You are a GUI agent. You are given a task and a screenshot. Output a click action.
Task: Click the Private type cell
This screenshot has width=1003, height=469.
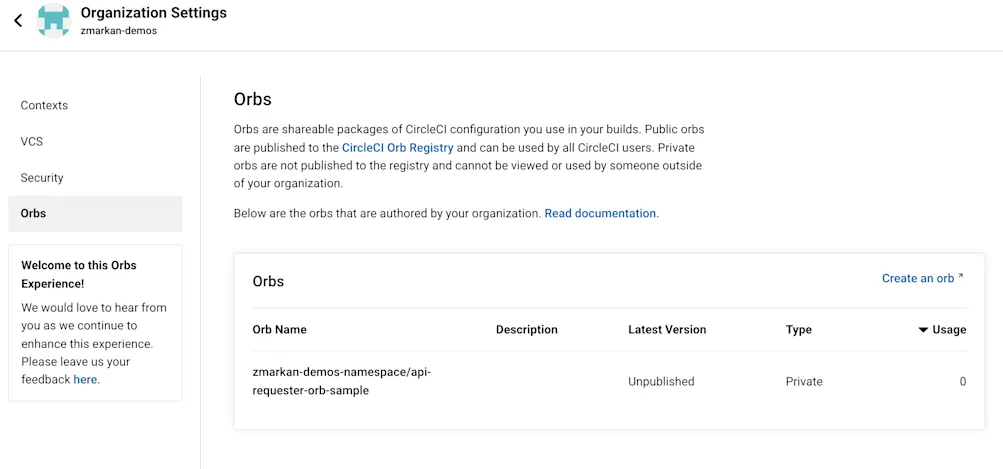[x=804, y=382]
